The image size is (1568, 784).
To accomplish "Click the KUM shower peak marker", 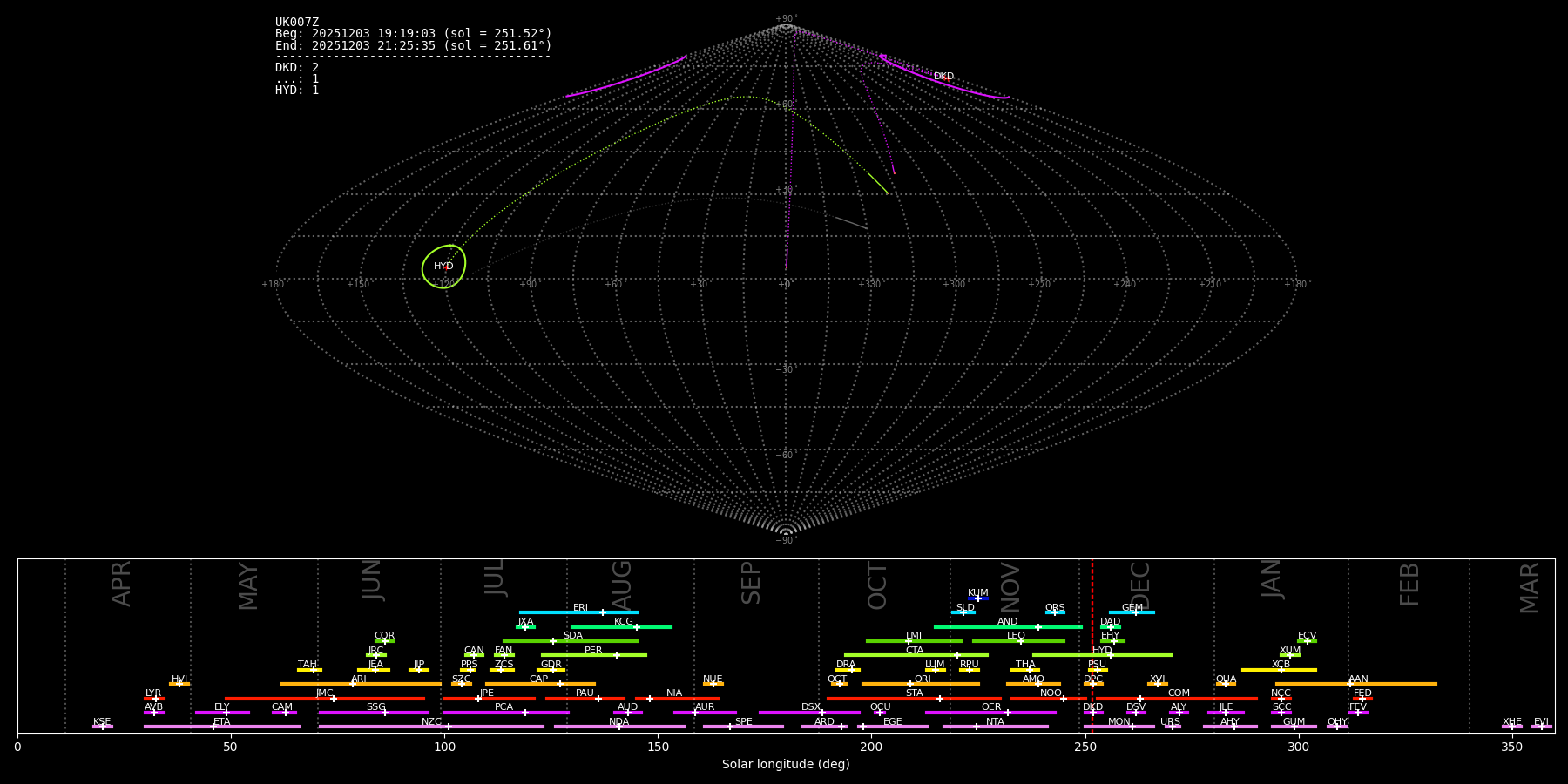I will point(978,598).
